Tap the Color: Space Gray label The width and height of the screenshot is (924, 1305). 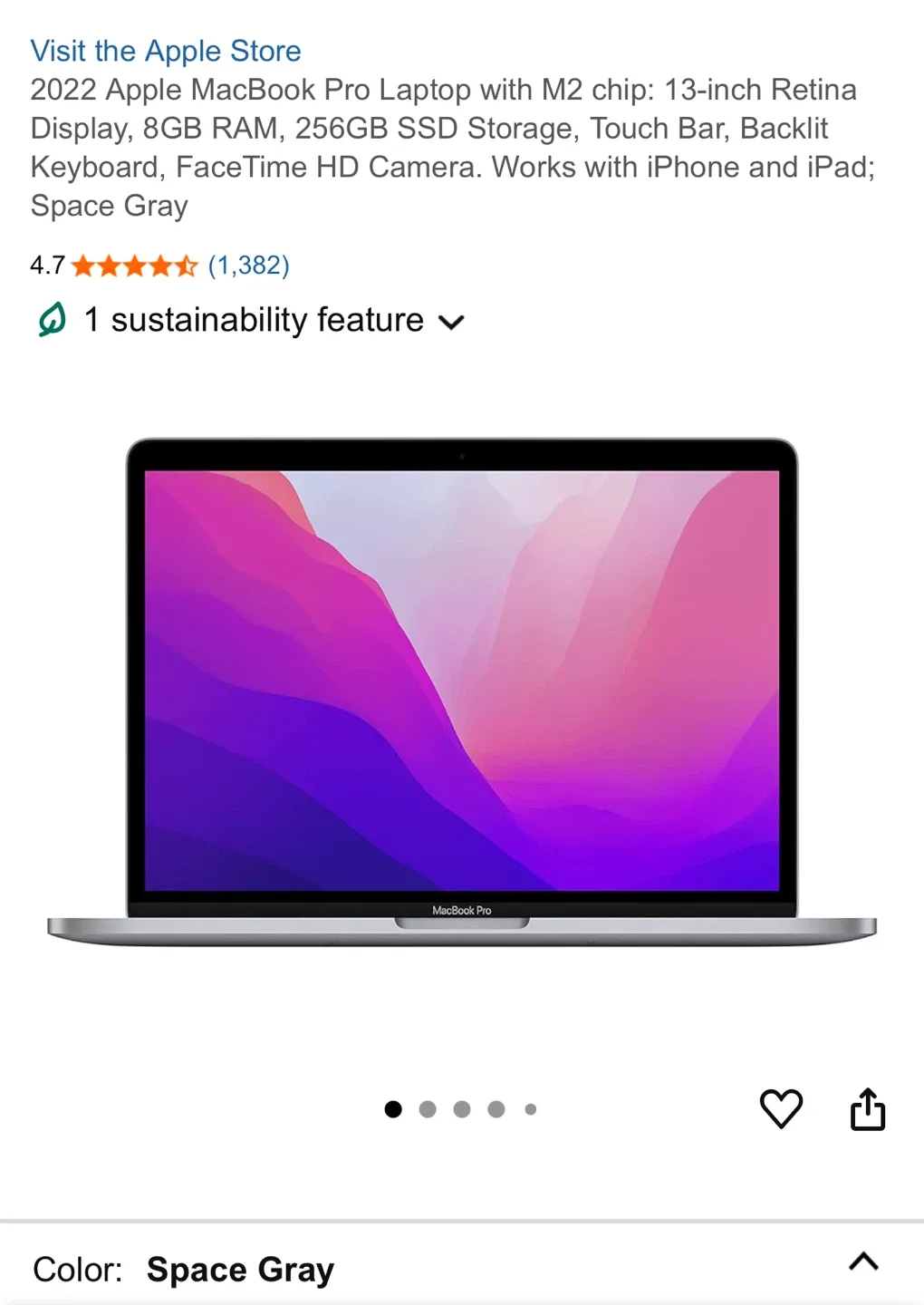[x=184, y=1270]
